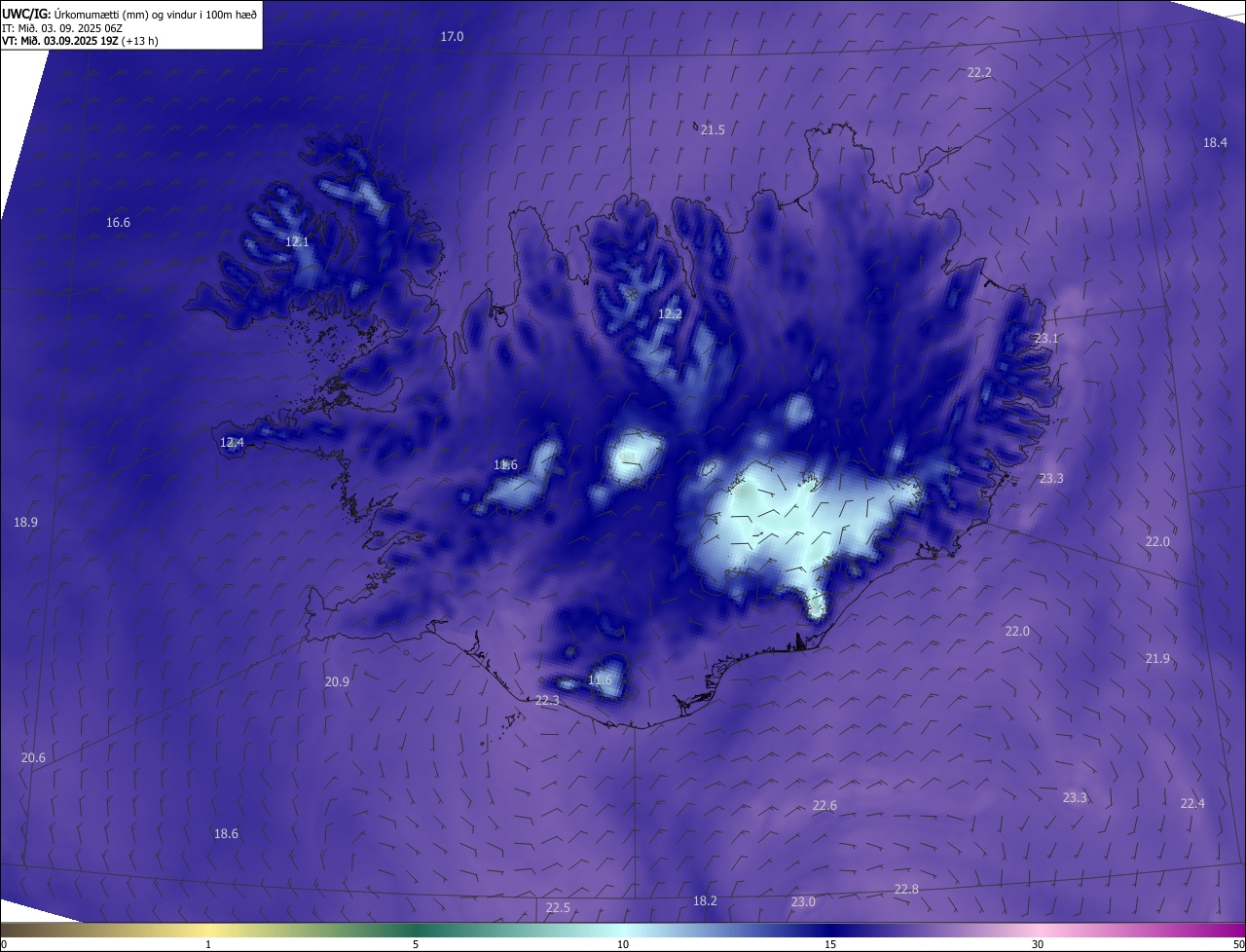Click the 22.5 value label
The height and width of the screenshot is (952, 1246).
pyautogui.click(x=558, y=907)
